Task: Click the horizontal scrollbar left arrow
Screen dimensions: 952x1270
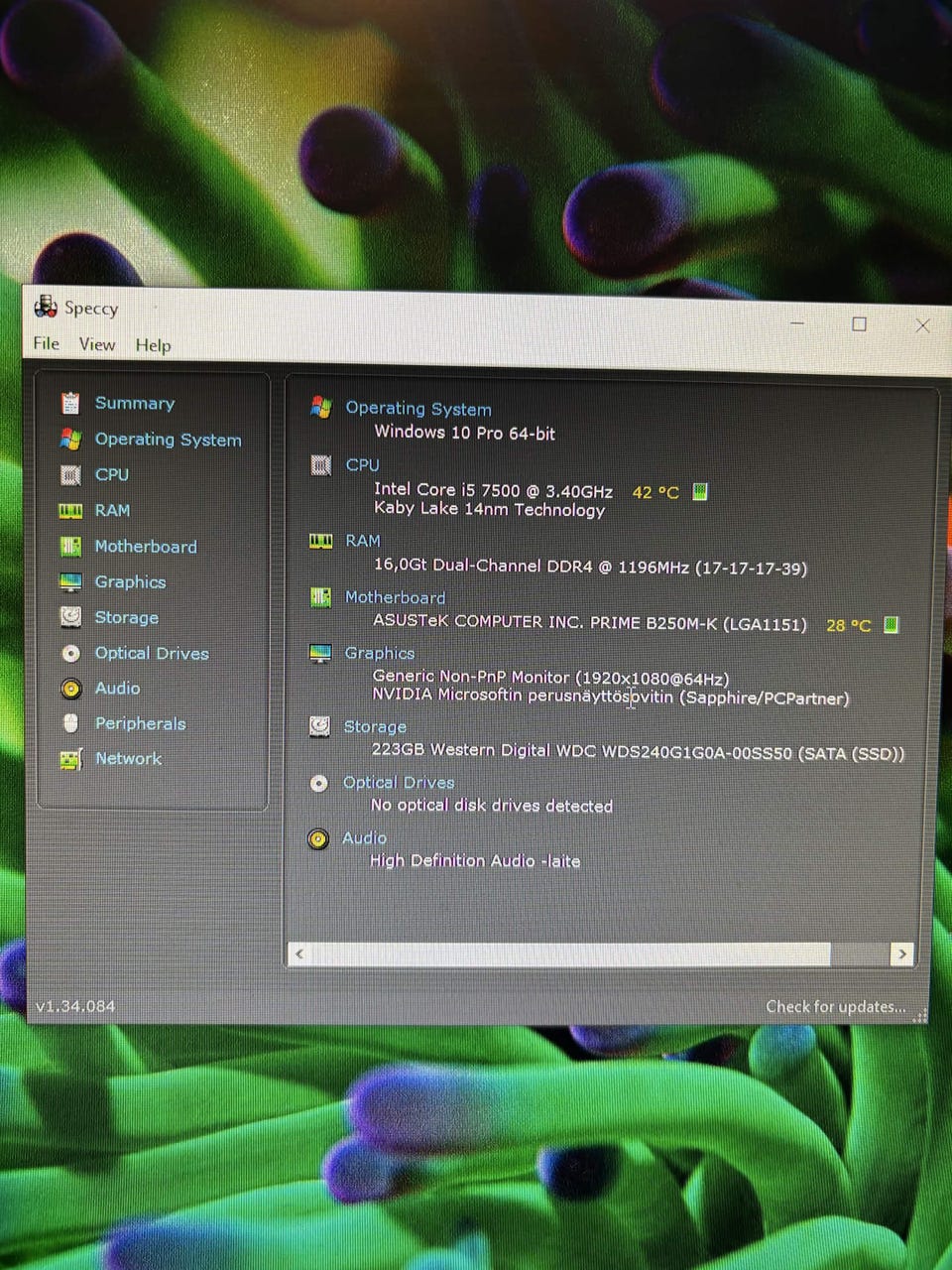Action: point(299,954)
